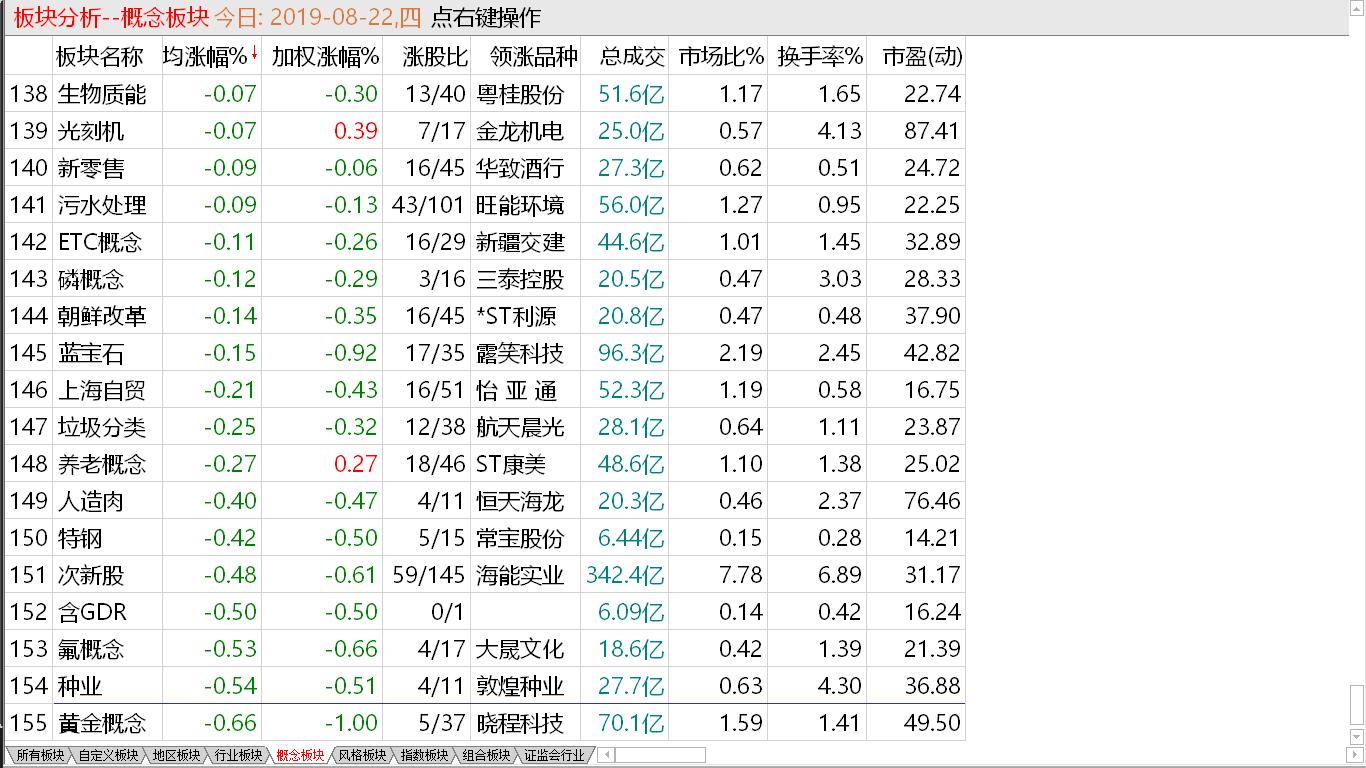Click leading stock *ST利源
1366x768 pixels.
click(x=516, y=316)
